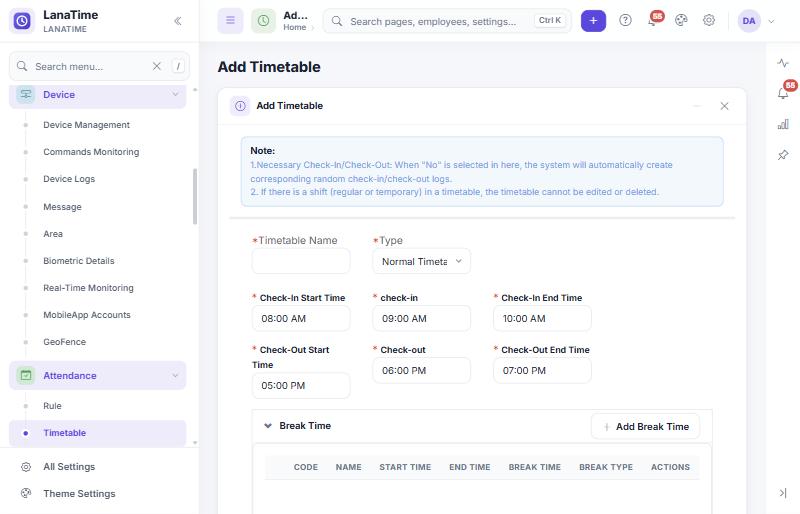Image resolution: width=800 pixels, height=514 pixels.
Task: Click Check-Out End Time 07:00 PM field
Action: click(542, 371)
